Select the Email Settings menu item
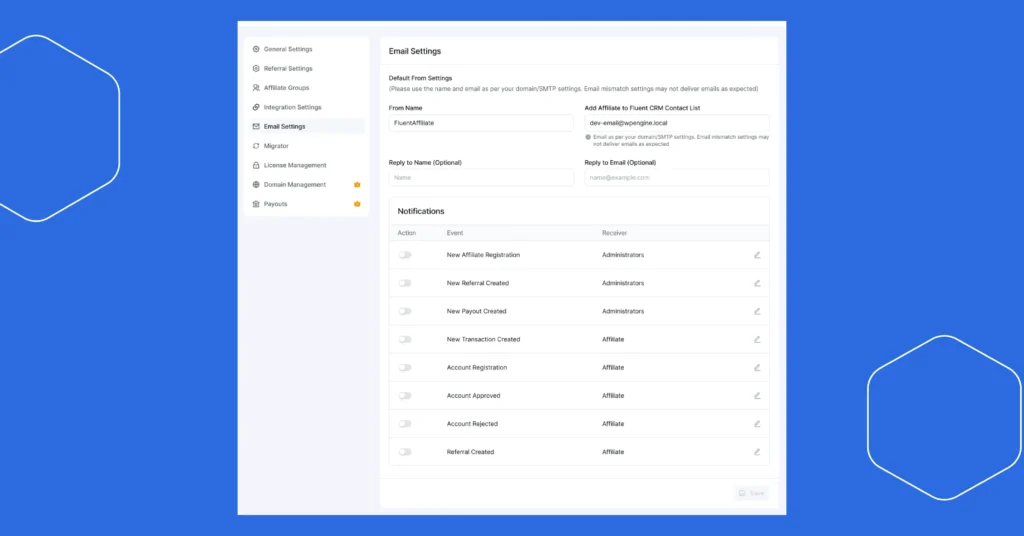The width and height of the screenshot is (1024, 536). coord(306,127)
